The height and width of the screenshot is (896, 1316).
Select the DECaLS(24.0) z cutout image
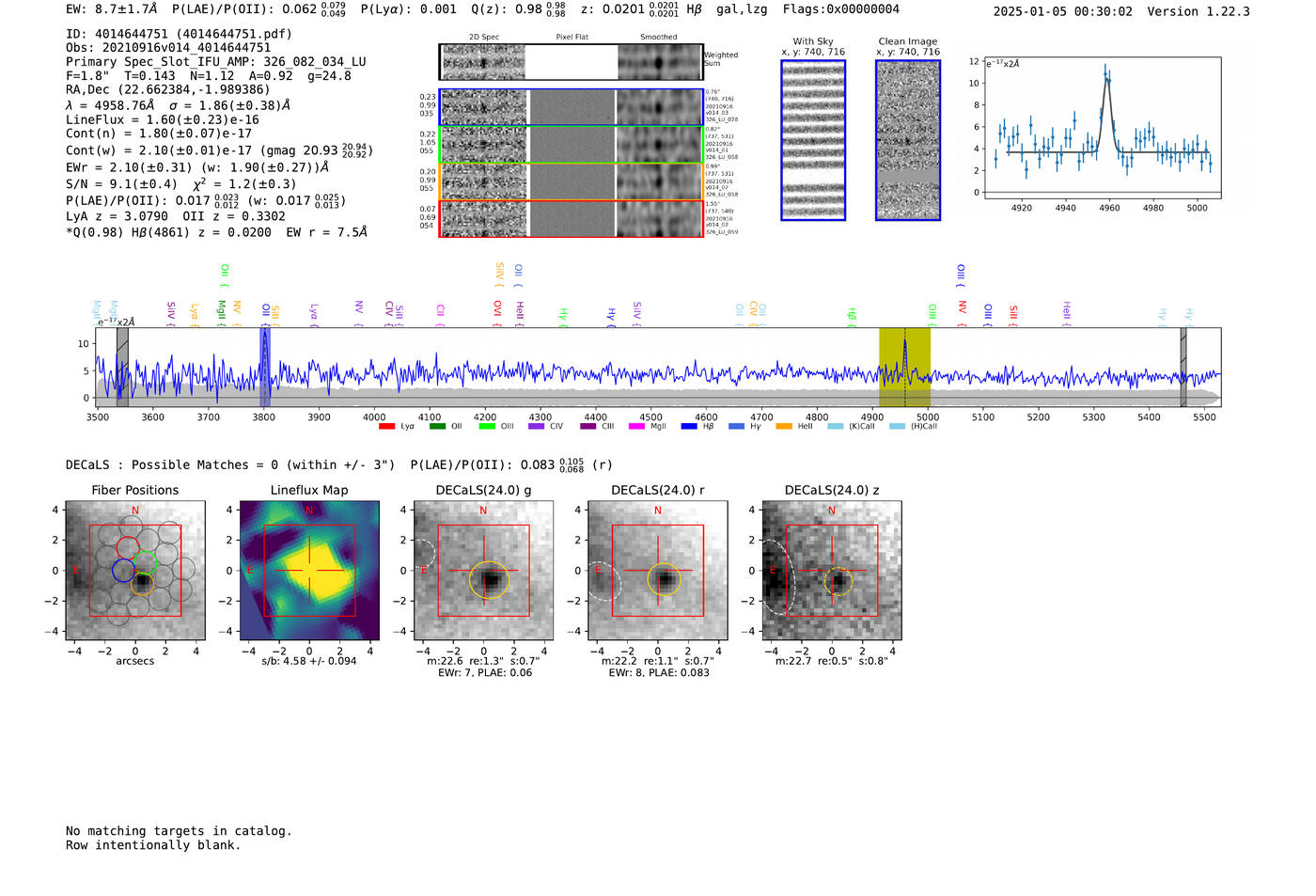pyautogui.click(x=832, y=571)
